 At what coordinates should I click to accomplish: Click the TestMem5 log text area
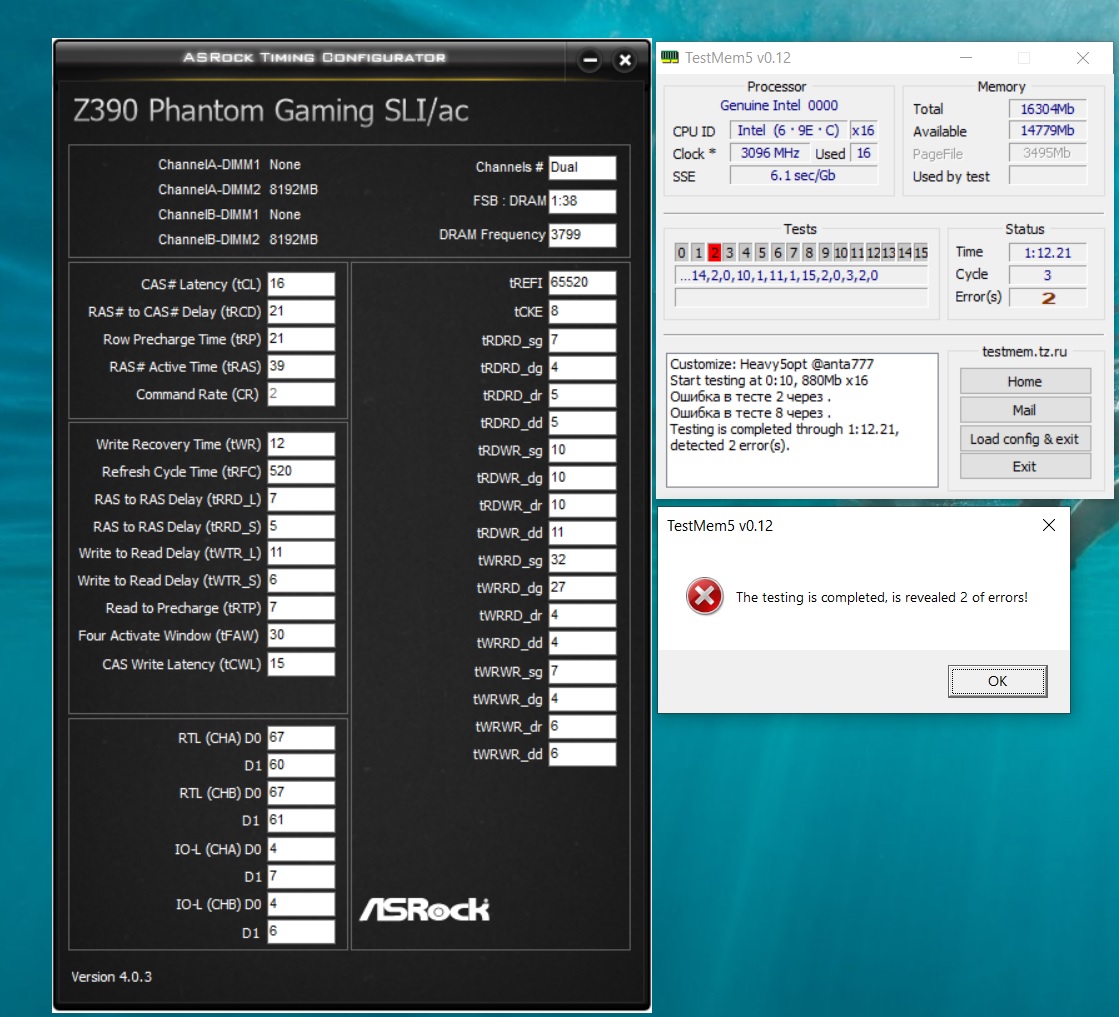click(x=802, y=420)
